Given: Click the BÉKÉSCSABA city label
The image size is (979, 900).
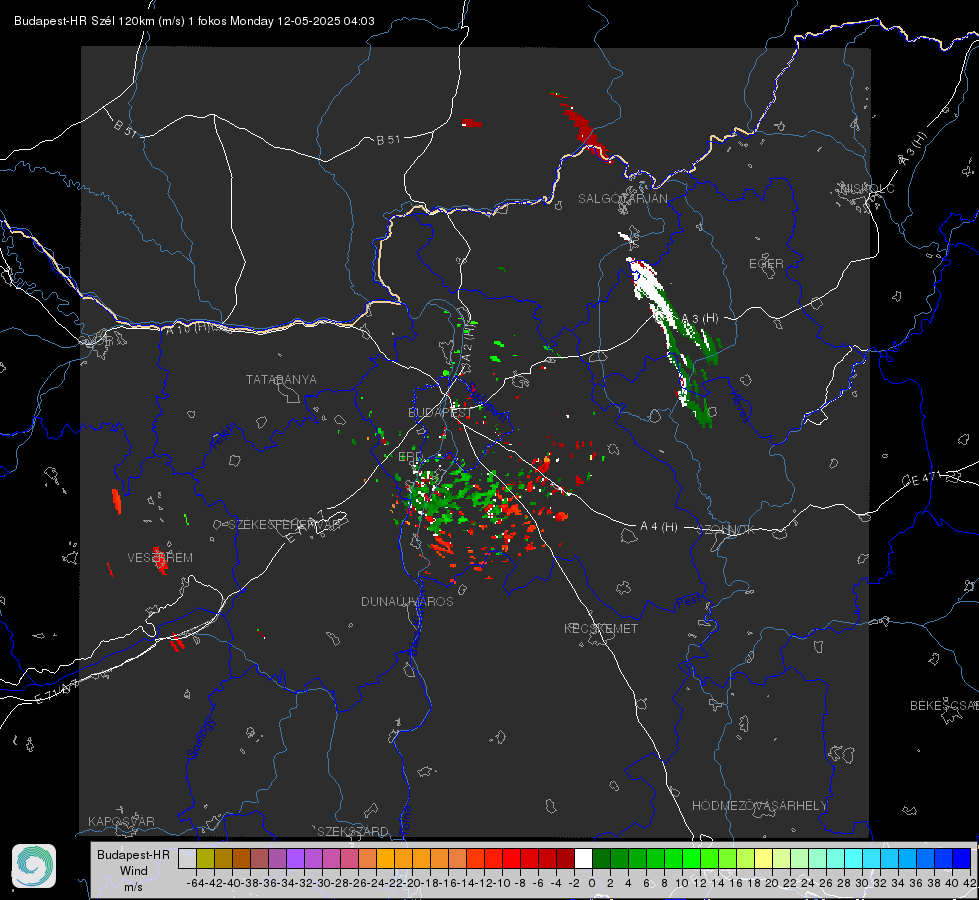Looking at the screenshot, I should [944, 706].
